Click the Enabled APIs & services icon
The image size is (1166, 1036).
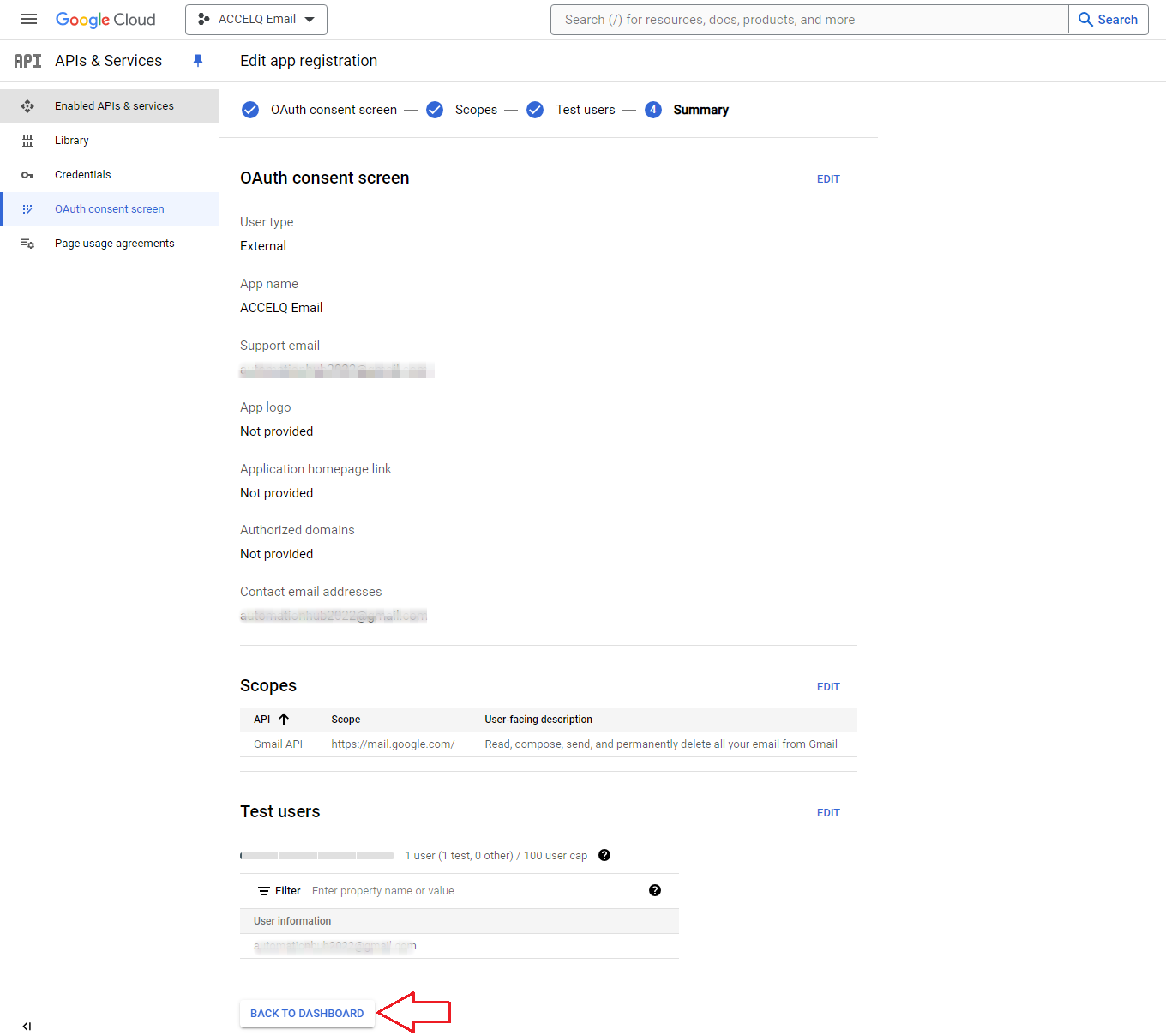pyautogui.click(x=27, y=106)
